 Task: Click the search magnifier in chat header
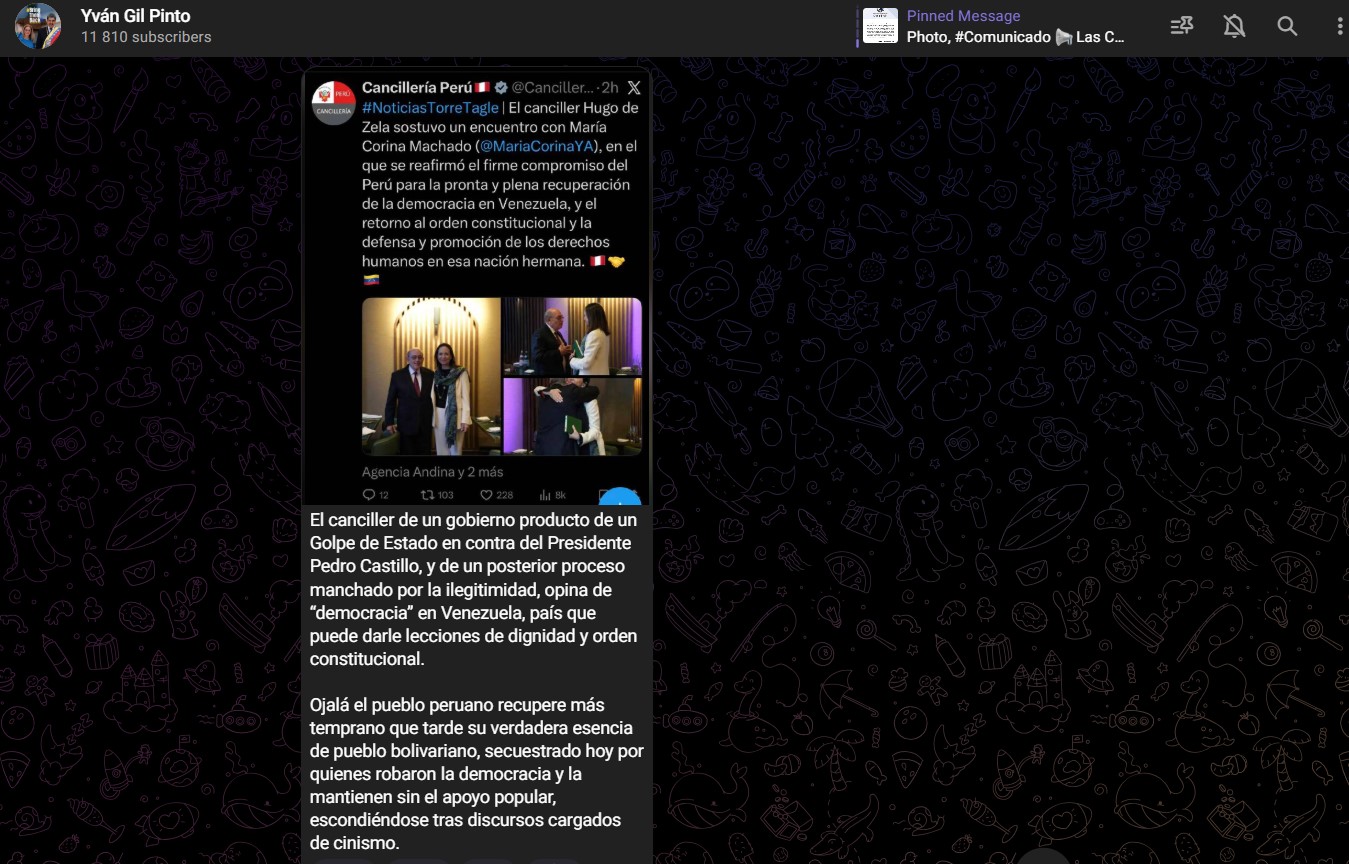click(x=1287, y=27)
